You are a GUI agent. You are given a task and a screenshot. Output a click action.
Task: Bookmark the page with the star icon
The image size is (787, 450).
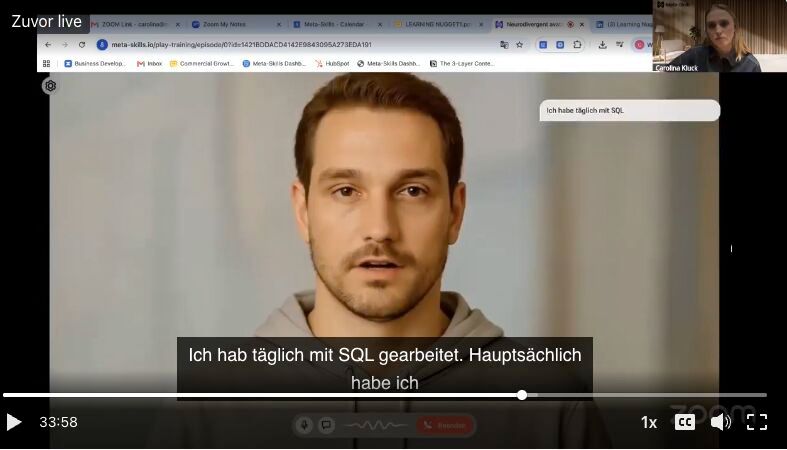coord(519,45)
